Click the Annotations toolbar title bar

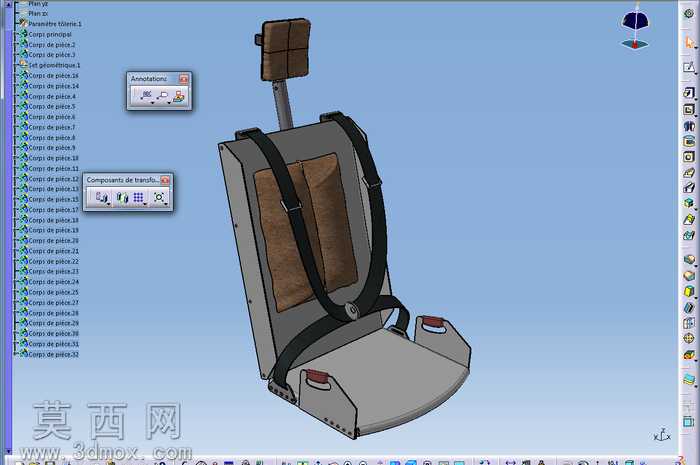[x=153, y=79]
